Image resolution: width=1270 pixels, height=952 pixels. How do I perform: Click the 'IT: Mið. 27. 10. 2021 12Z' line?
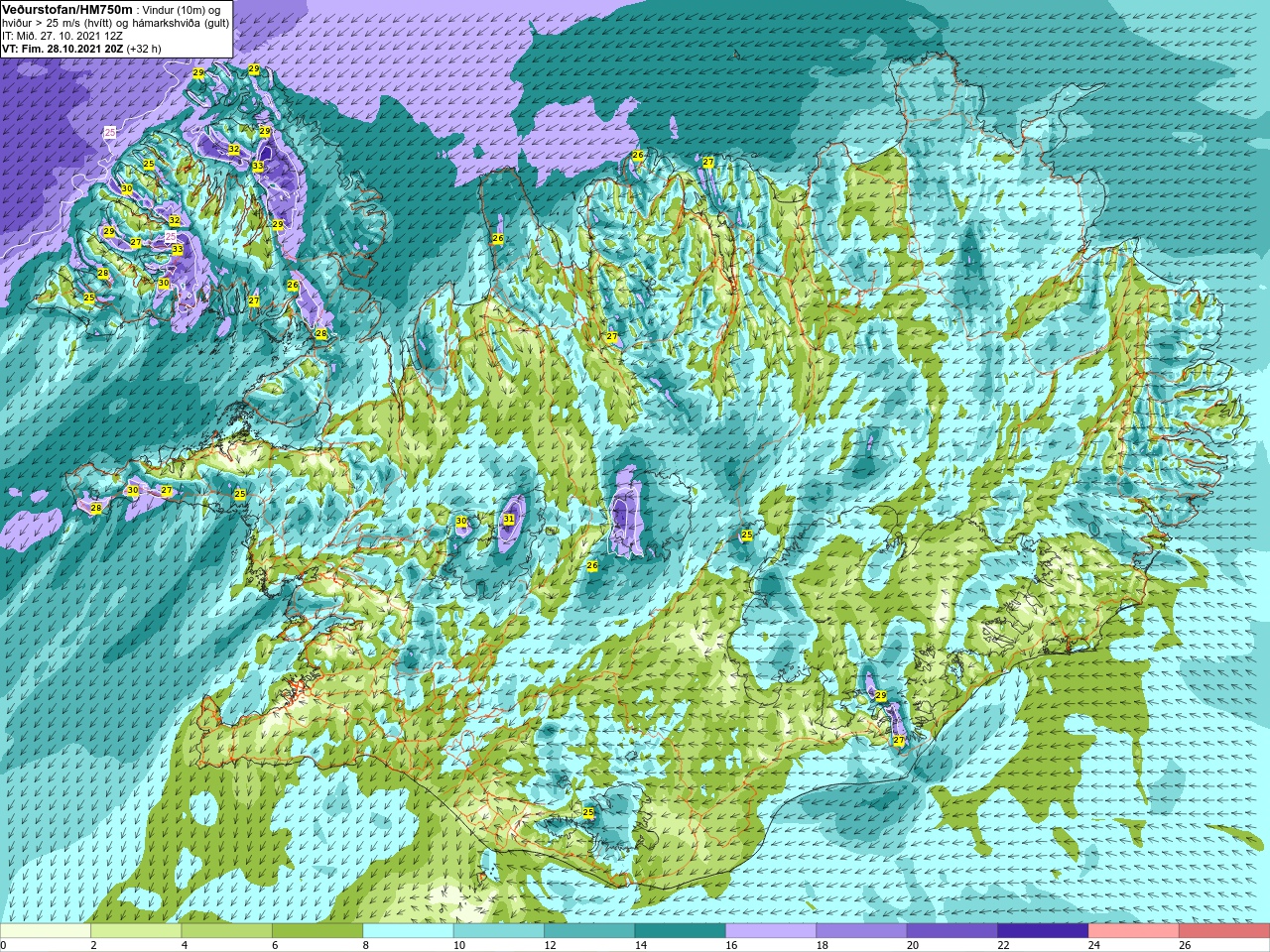[x=63, y=35]
